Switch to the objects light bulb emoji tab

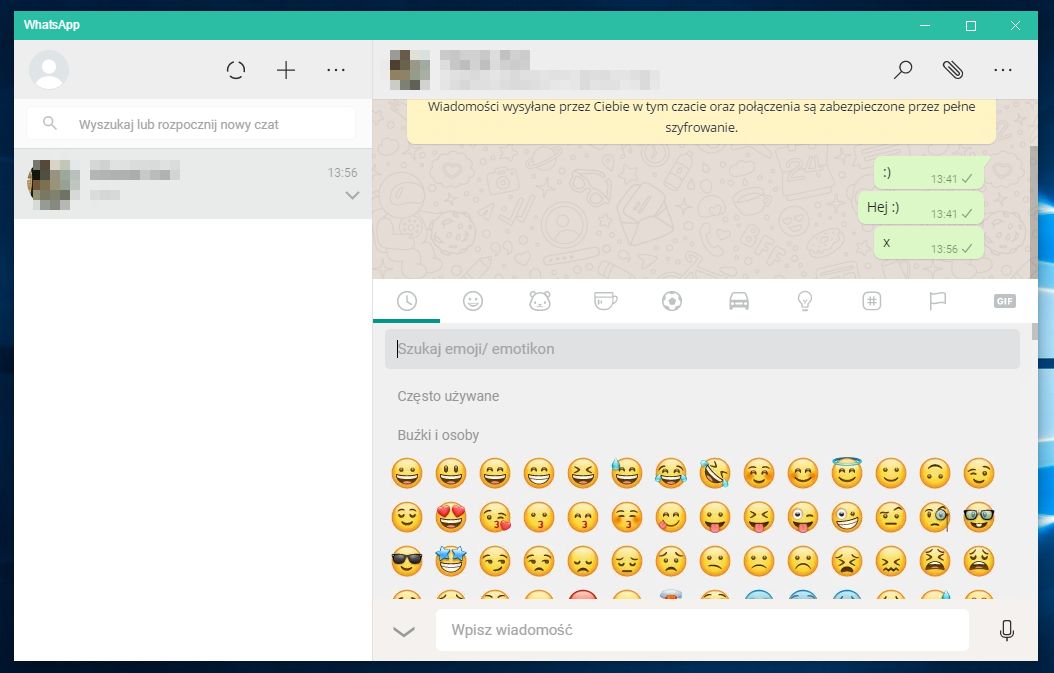point(805,301)
